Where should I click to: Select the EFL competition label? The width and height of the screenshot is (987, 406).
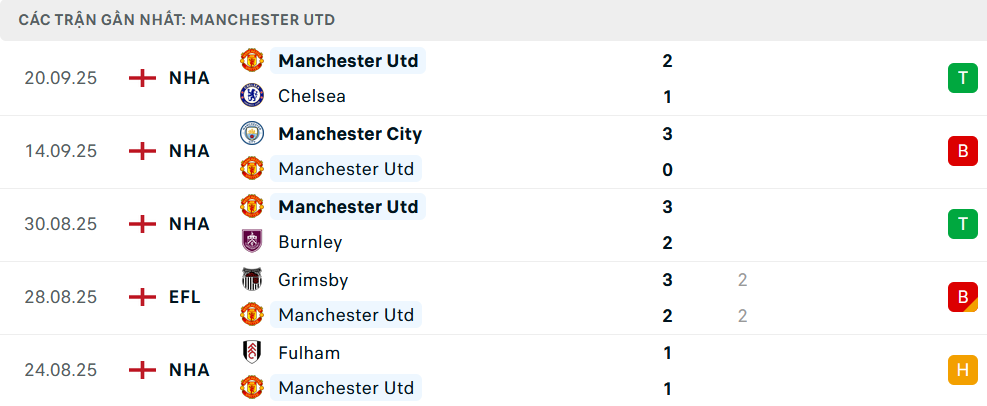[185, 297]
